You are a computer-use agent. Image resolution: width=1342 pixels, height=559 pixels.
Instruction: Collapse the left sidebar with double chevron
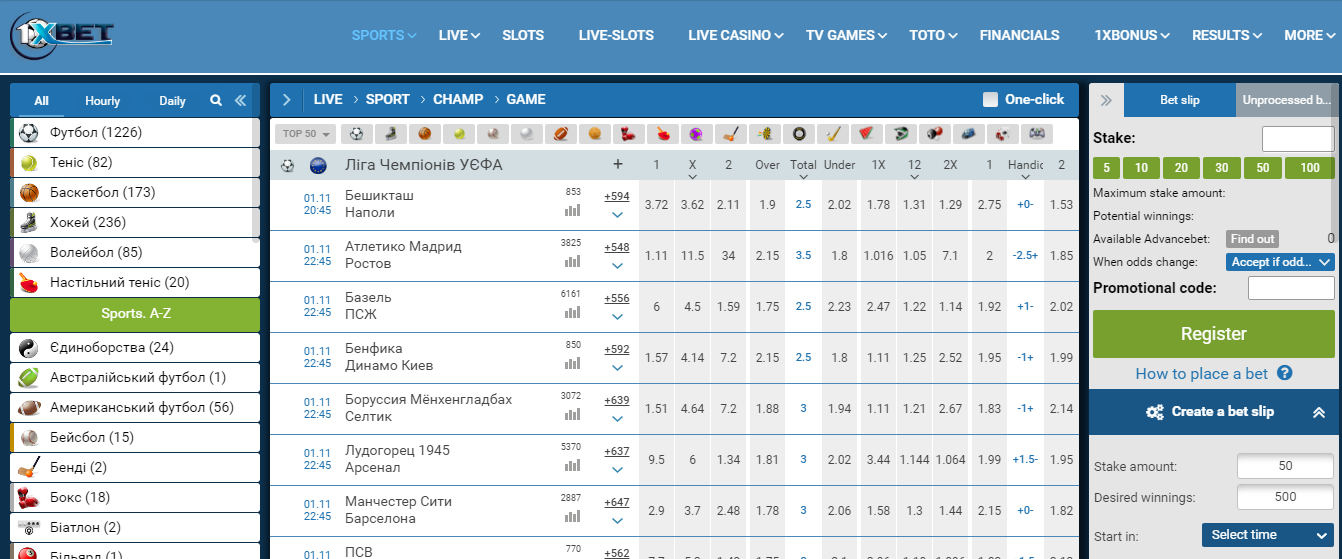tap(240, 100)
